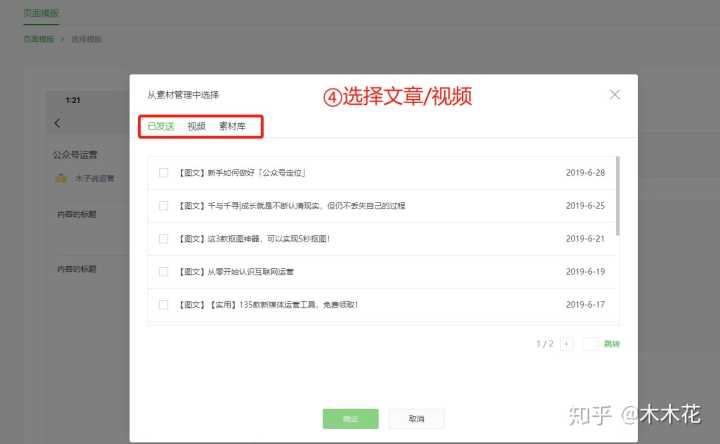
Task: Switch to the 已发送 tab
Action: click(x=160, y=127)
